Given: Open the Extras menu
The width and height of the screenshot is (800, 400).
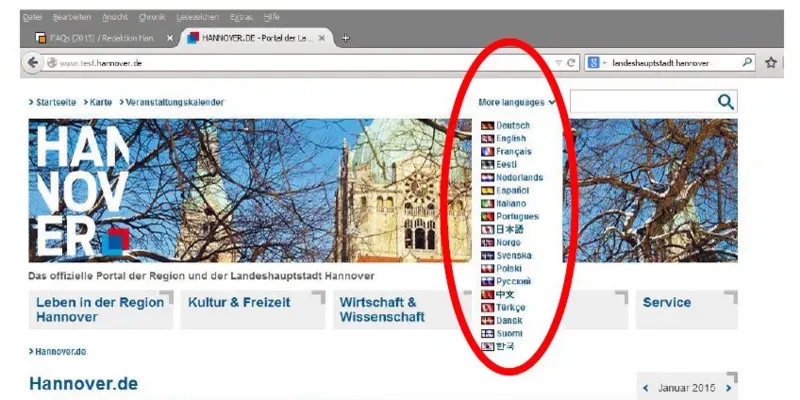Looking at the screenshot, I should 241,17.
